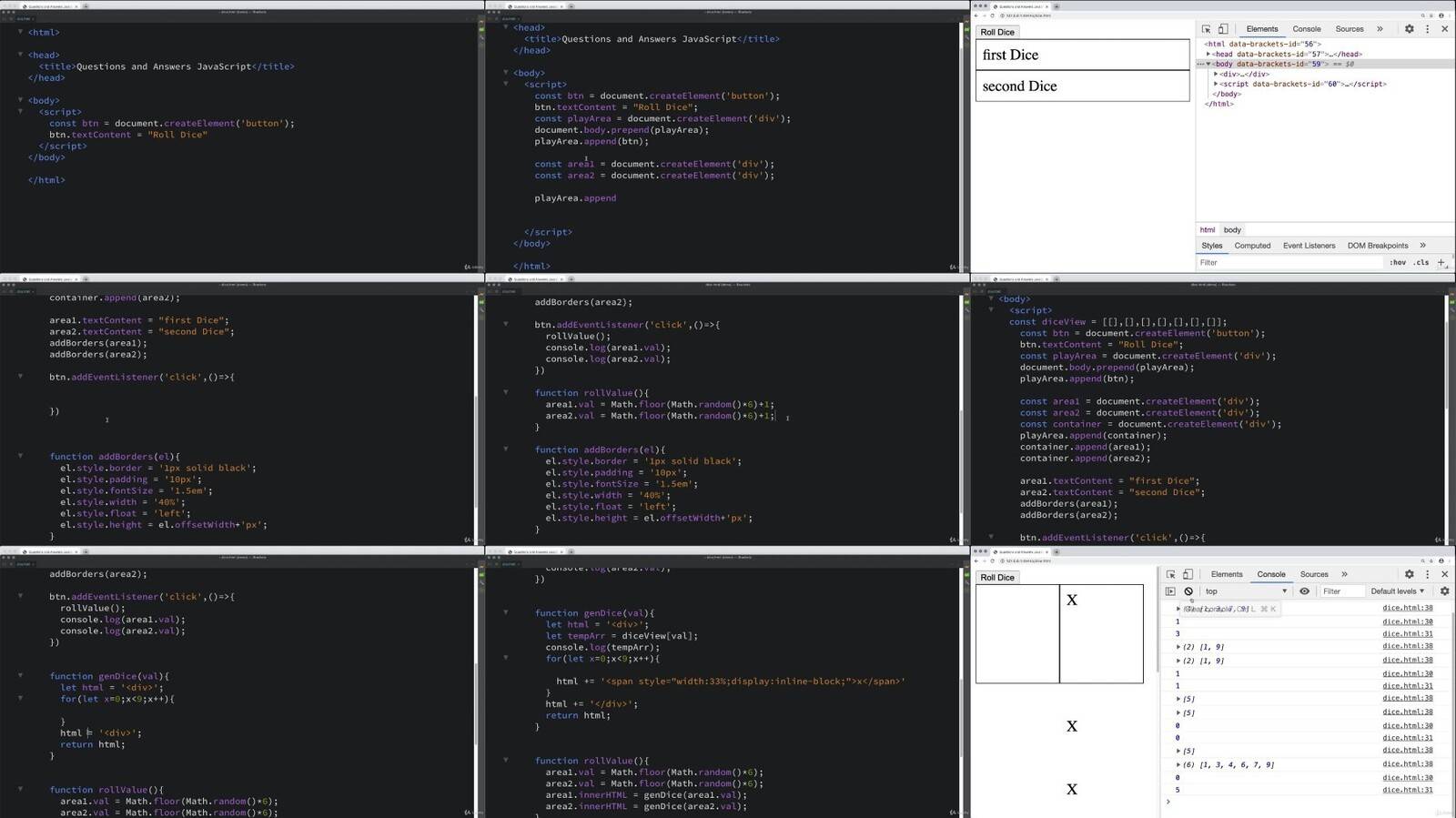Expand the script data-brackets-id="60" node
This screenshot has height=818, width=1456.
pos(1216,84)
